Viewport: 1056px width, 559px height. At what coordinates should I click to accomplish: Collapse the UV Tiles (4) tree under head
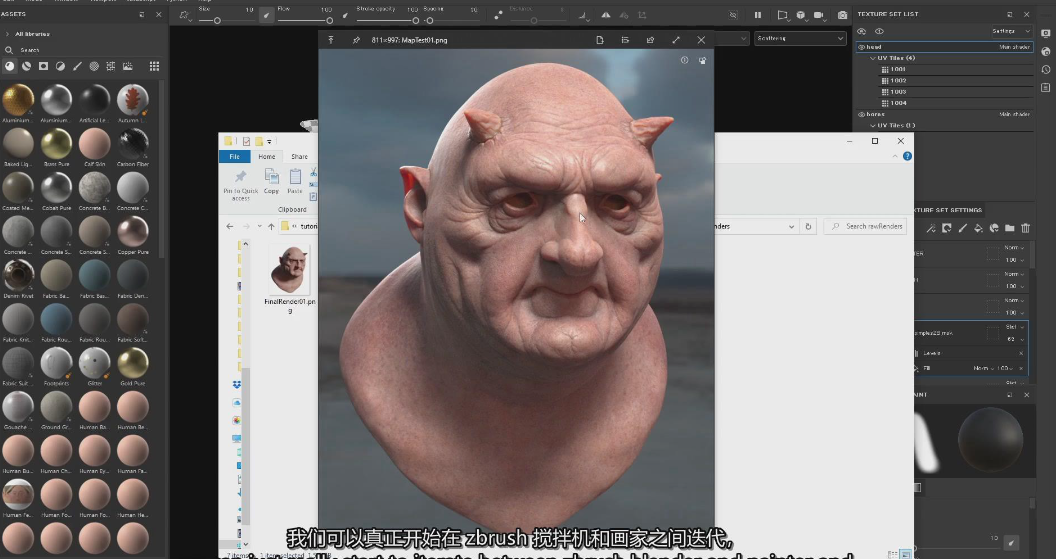pyautogui.click(x=872, y=58)
